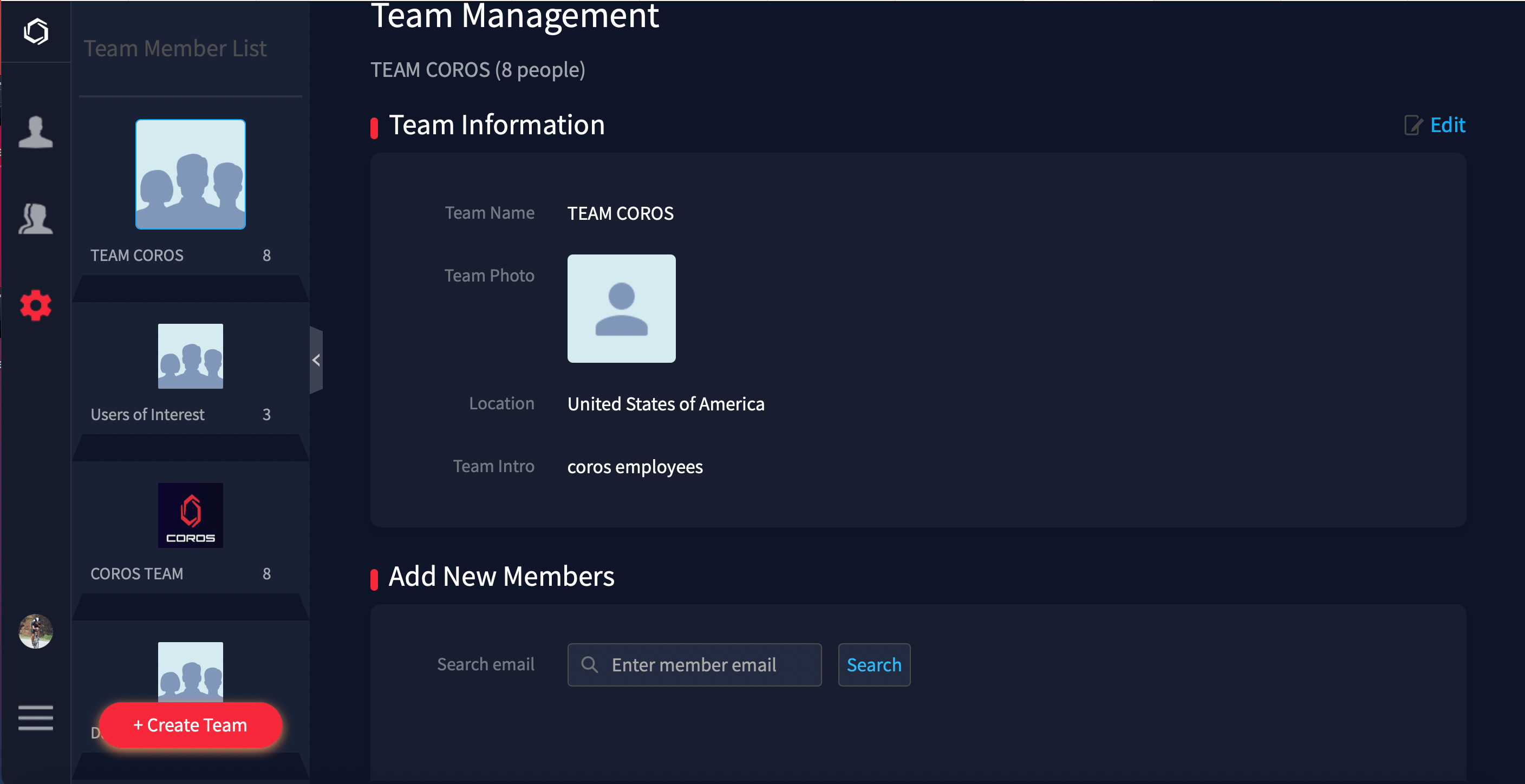The height and width of the screenshot is (784, 1525).
Task: Select the TEAM COROS team thumbnail
Action: (190, 174)
